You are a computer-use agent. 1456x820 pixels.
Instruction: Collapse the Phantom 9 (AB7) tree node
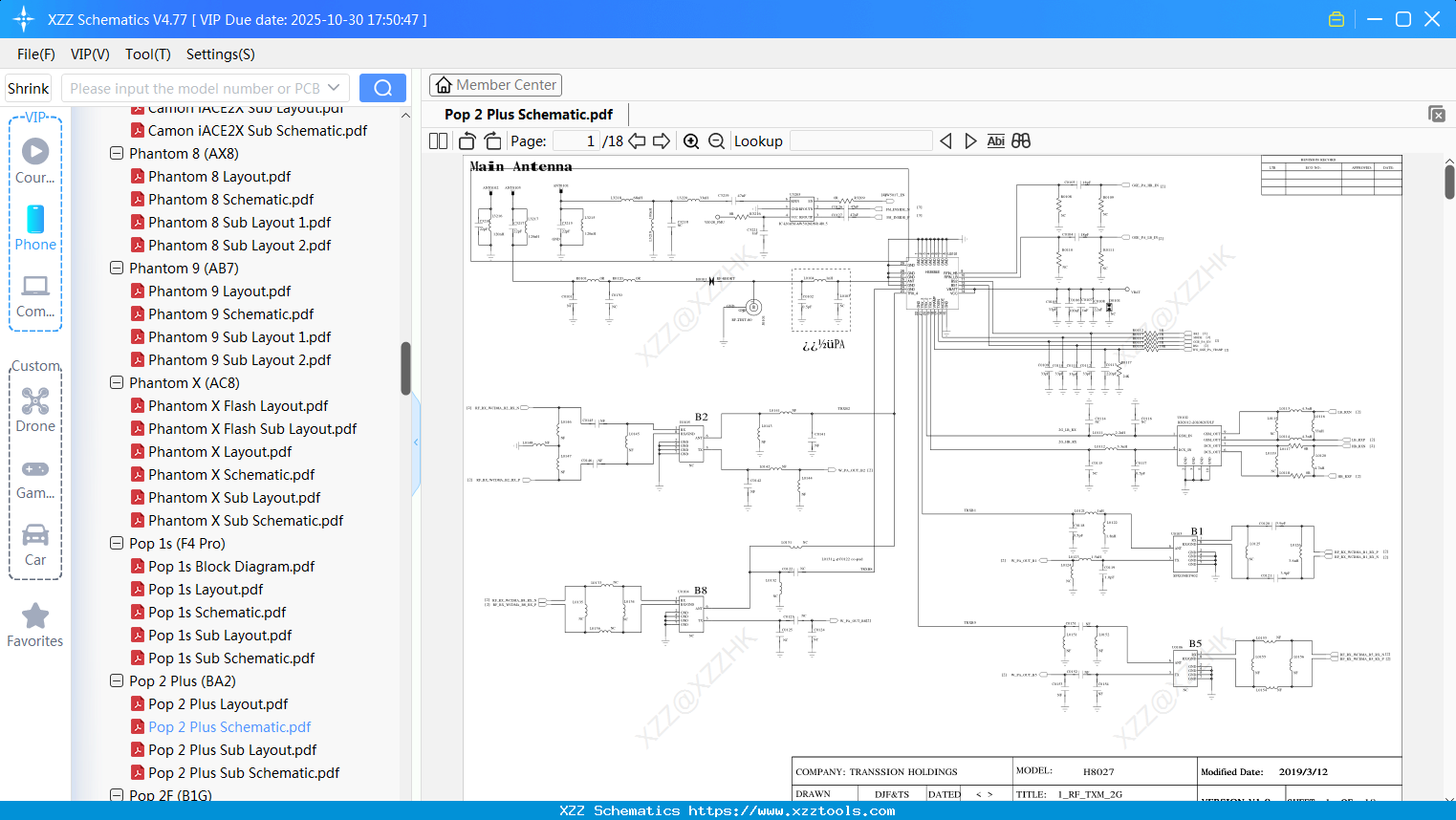pyautogui.click(x=117, y=268)
